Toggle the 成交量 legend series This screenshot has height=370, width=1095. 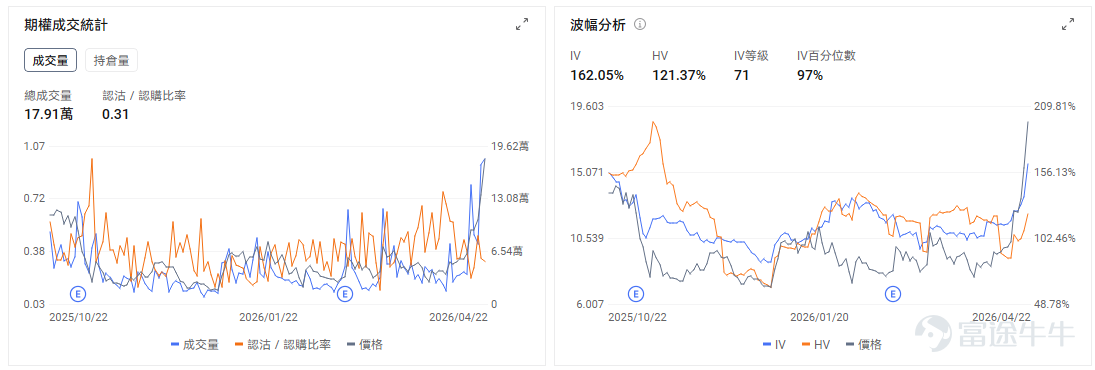(195, 344)
